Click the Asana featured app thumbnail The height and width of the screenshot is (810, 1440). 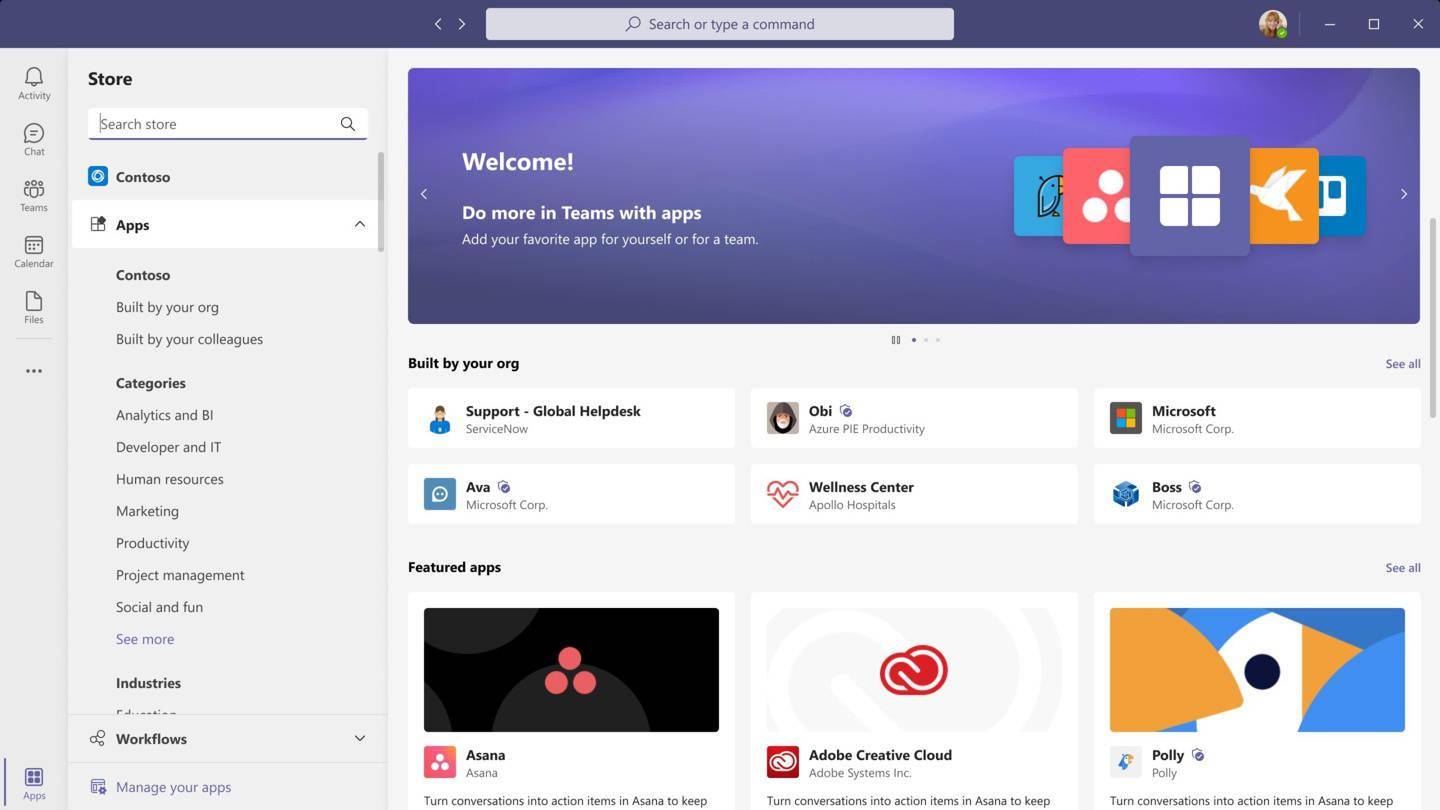coord(571,669)
